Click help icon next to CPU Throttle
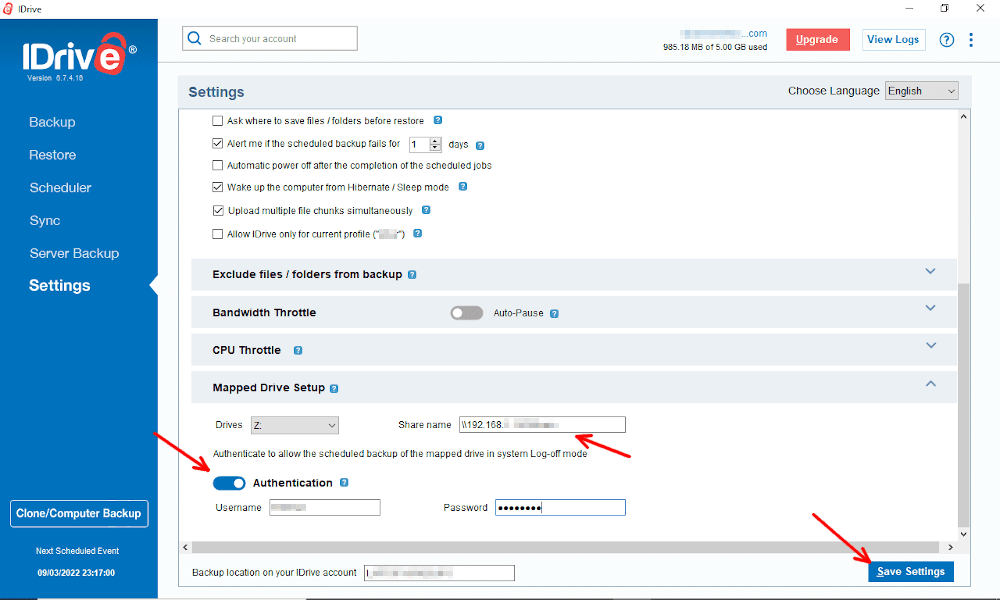Image resolution: width=1000 pixels, height=600 pixels. coord(298,351)
